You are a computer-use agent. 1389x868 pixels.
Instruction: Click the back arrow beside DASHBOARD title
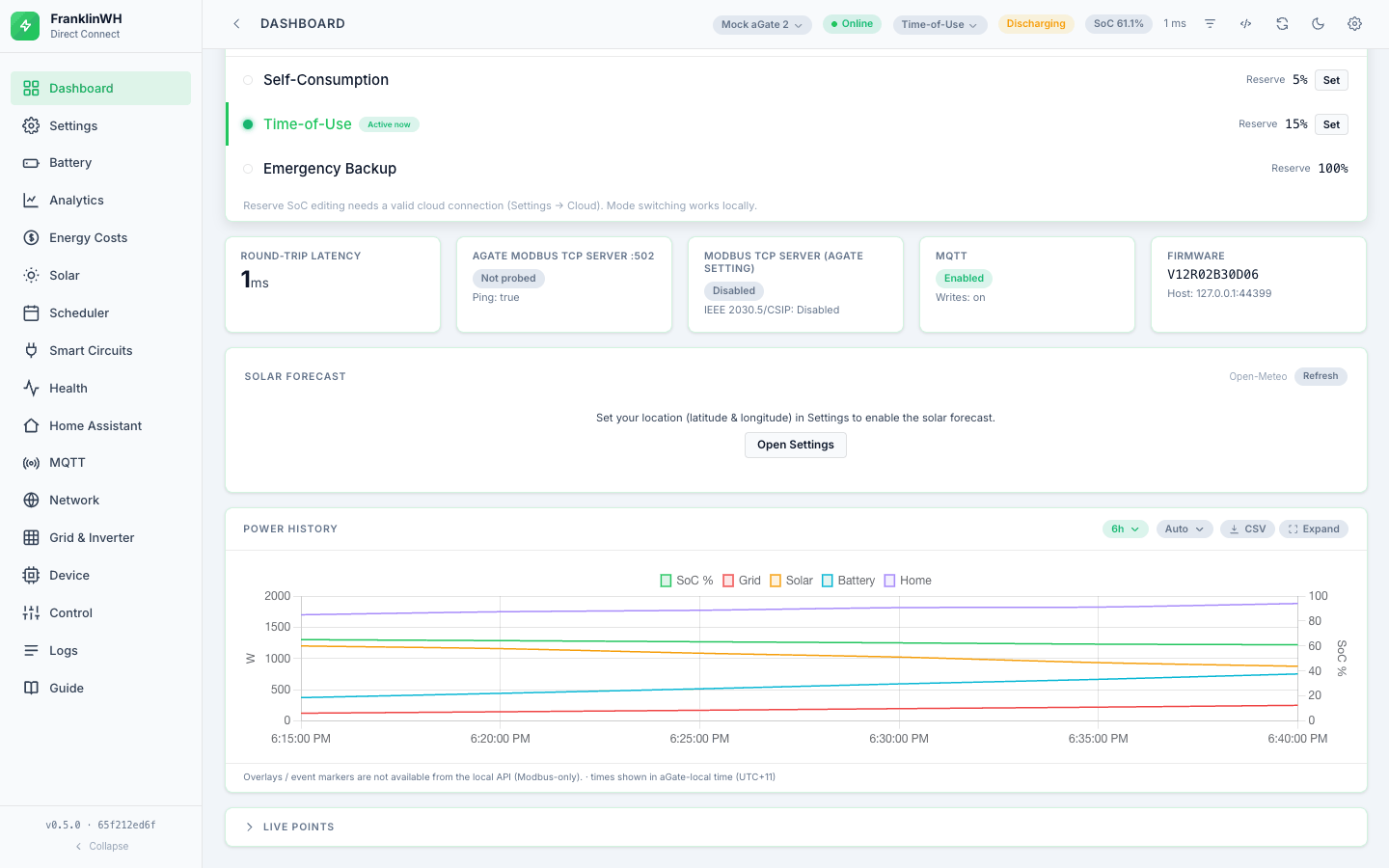point(236,24)
